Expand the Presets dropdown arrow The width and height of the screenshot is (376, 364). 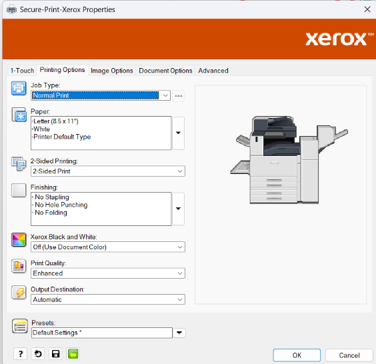(x=180, y=333)
